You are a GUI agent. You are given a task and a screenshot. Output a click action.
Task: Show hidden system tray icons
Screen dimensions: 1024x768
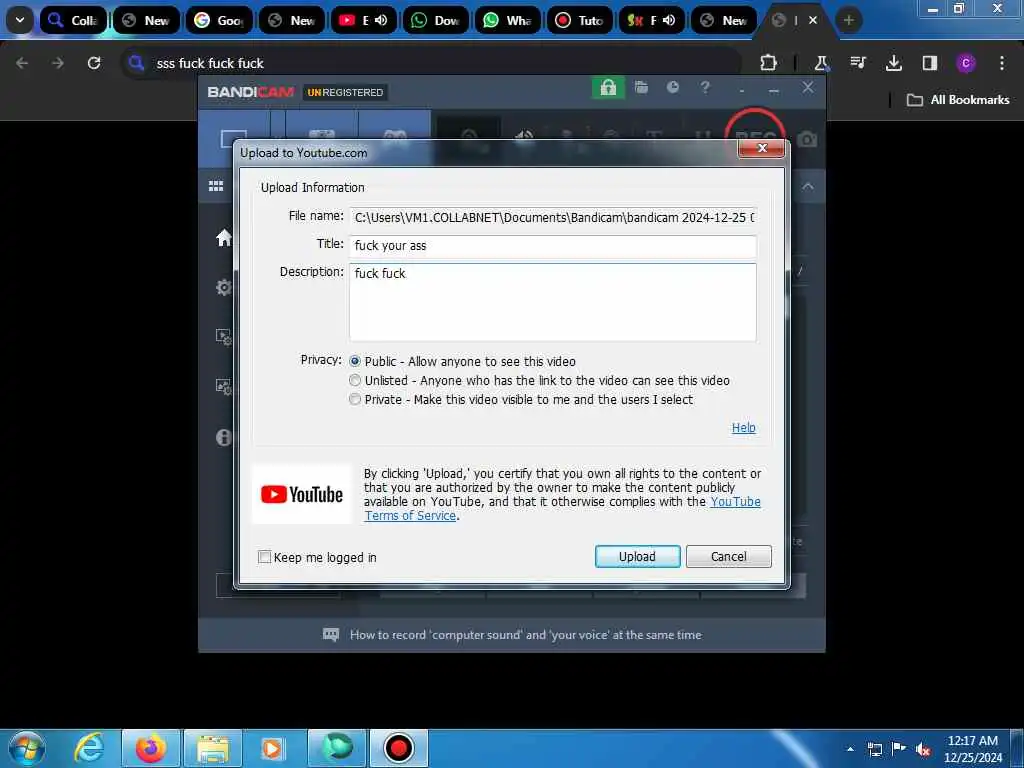850,749
